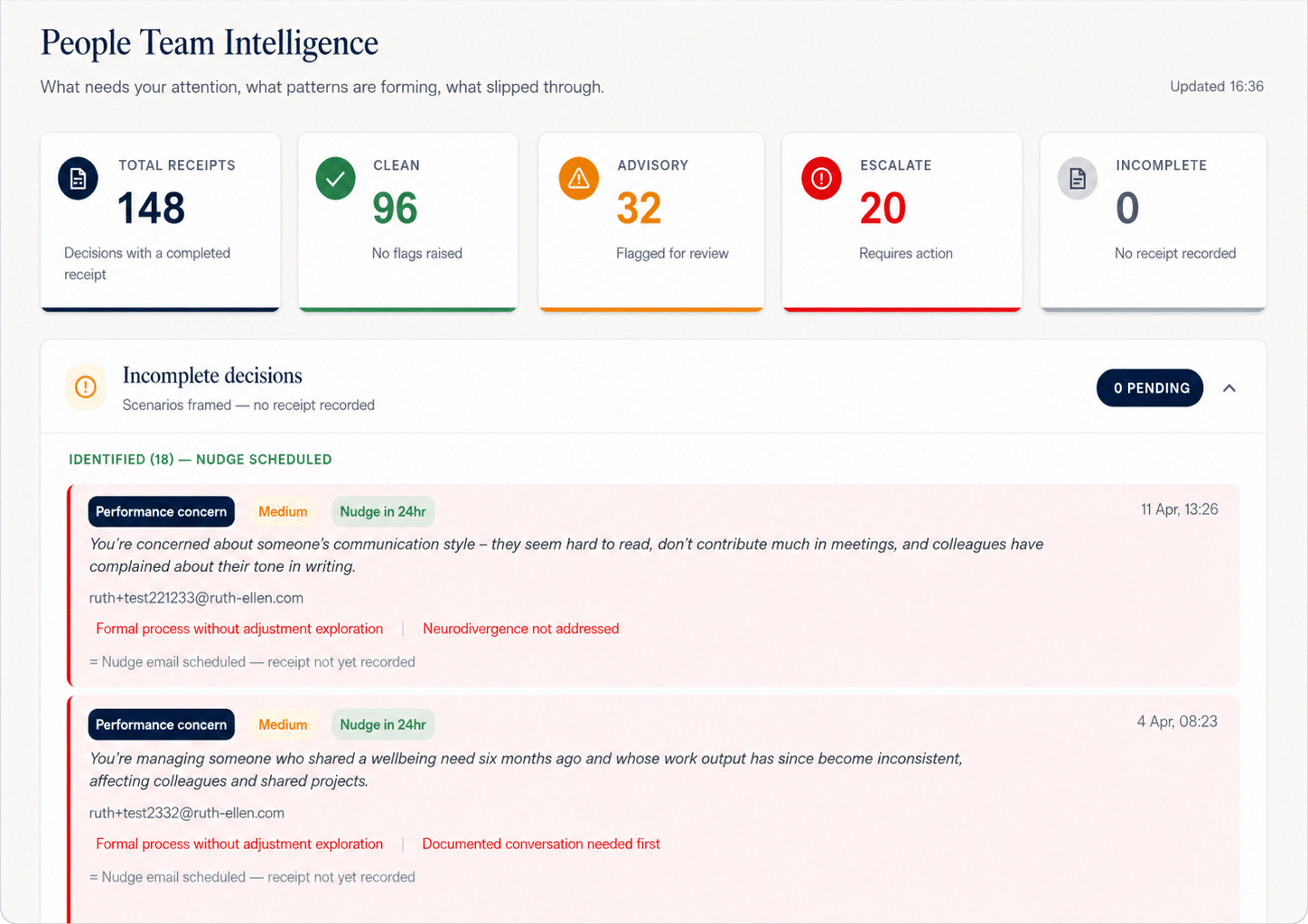This screenshot has height=924, width=1308.
Task: Click the orange Advisory warning triangle icon
Action: click(x=579, y=178)
